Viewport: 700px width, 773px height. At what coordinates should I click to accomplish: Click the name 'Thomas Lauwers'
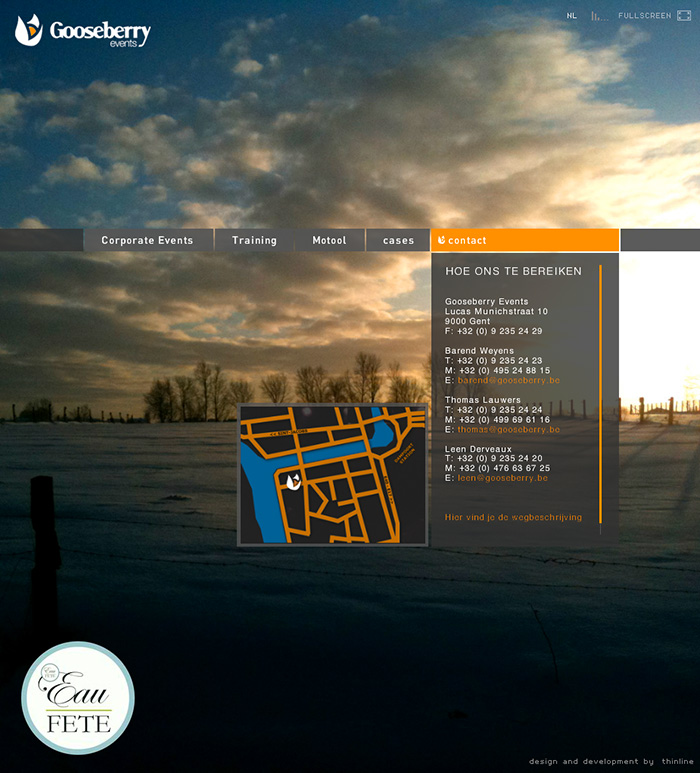(x=482, y=400)
